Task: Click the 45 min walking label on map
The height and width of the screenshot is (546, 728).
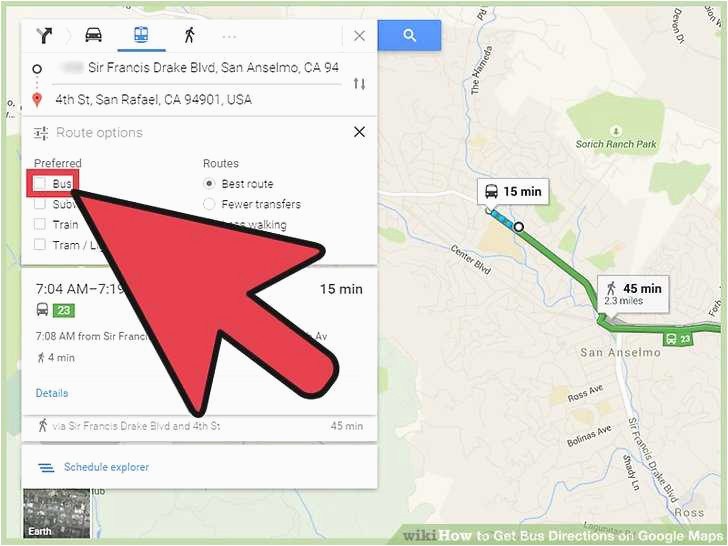Action: [633, 293]
